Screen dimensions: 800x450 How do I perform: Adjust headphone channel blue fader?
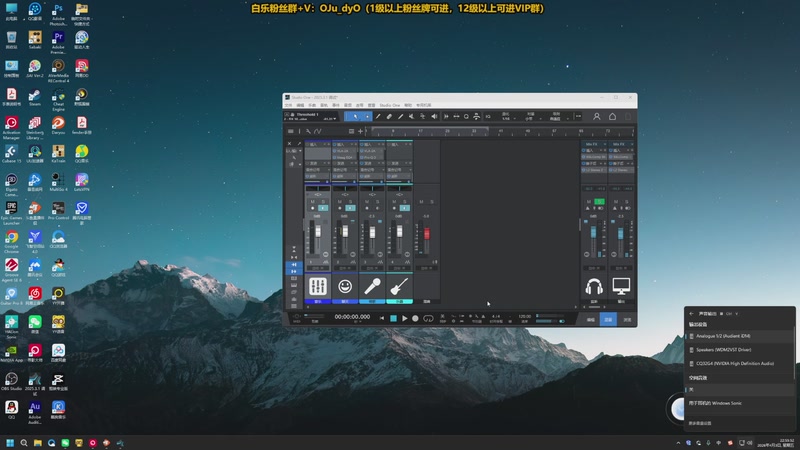[x=593, y=233]
